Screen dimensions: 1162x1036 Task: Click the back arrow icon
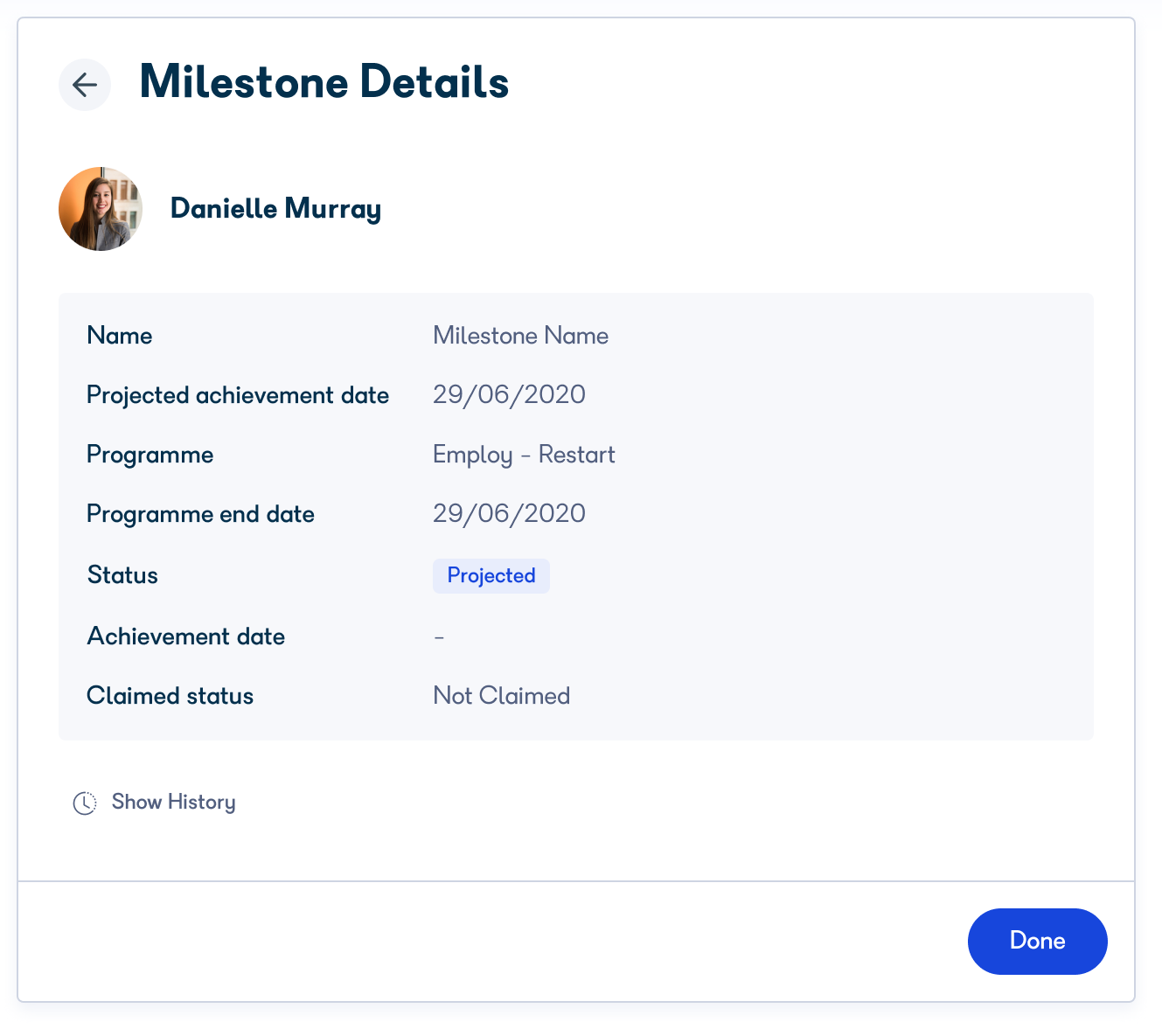pos(85,85)
